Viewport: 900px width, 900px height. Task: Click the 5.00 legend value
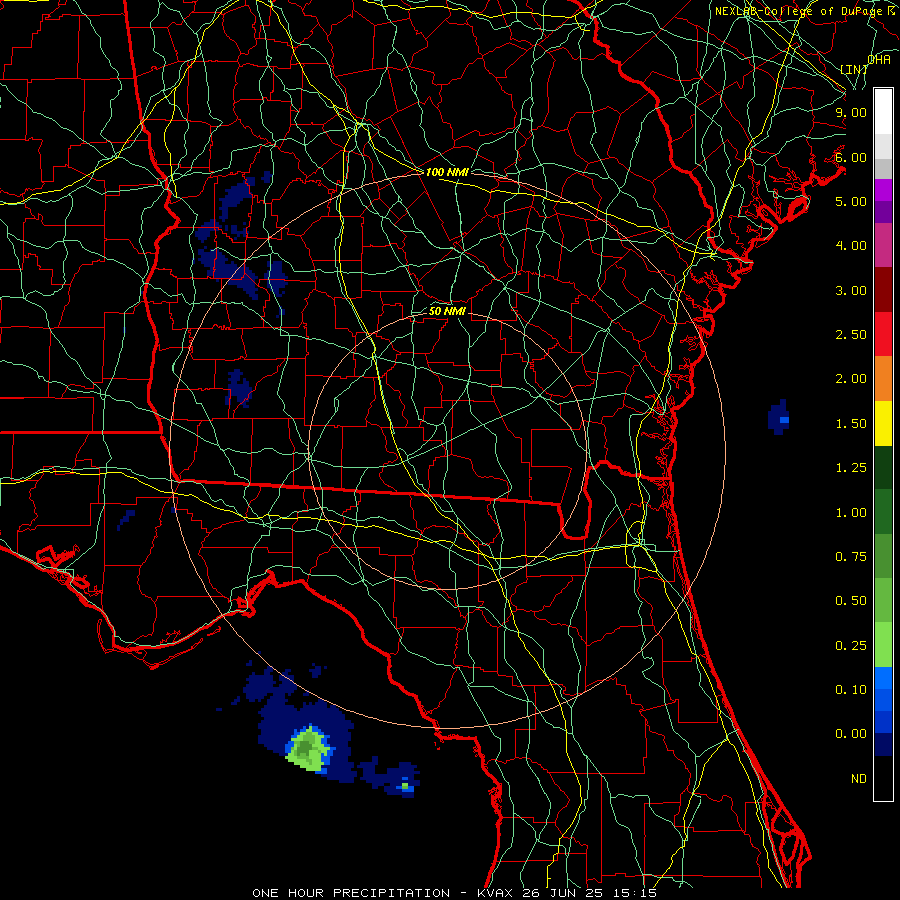(851, 201)
